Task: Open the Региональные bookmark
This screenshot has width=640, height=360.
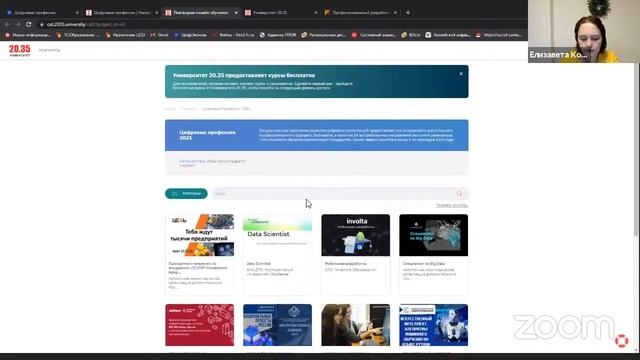Action: 324,35
